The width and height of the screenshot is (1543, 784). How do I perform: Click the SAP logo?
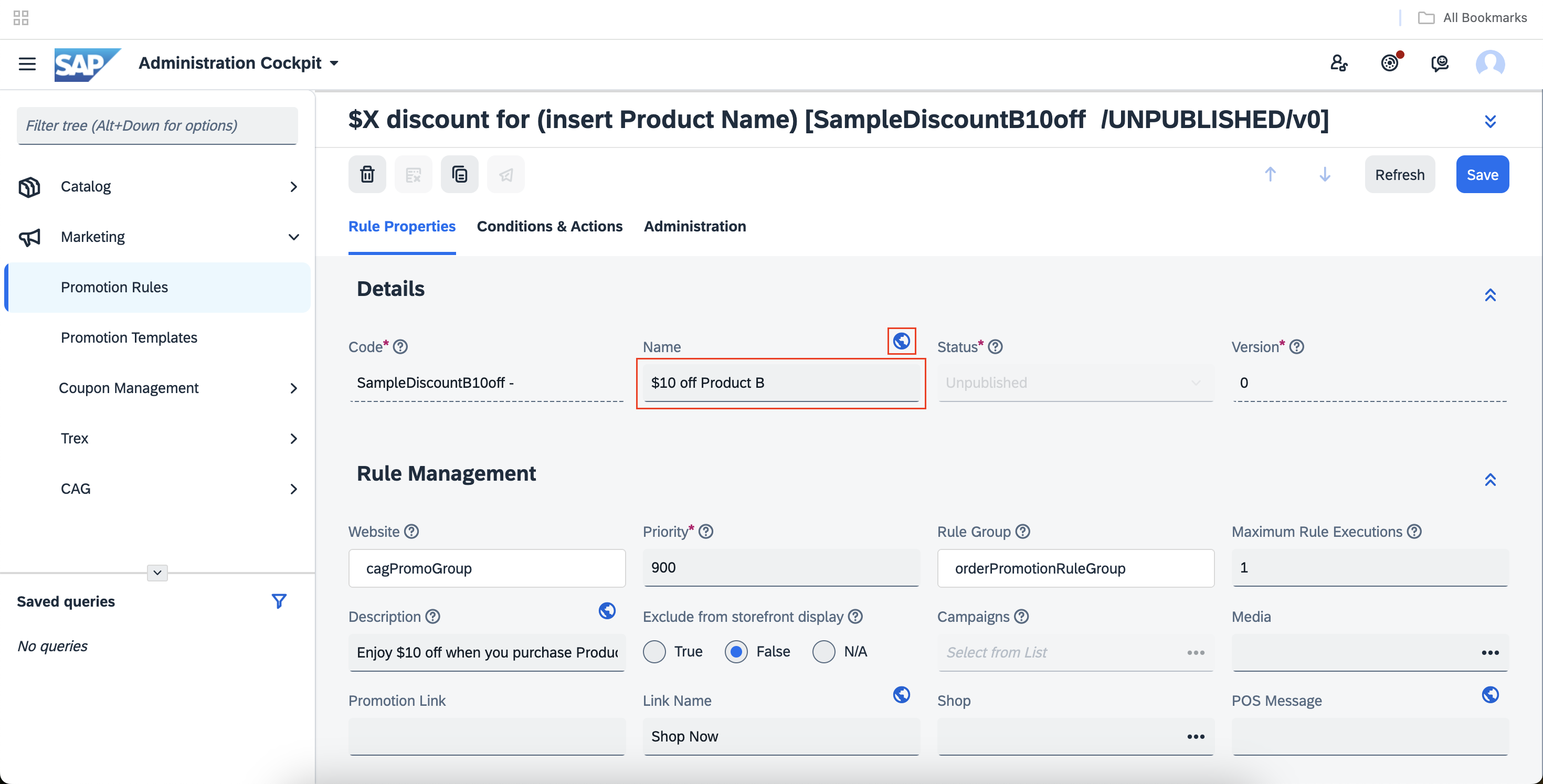coord(88,64)
